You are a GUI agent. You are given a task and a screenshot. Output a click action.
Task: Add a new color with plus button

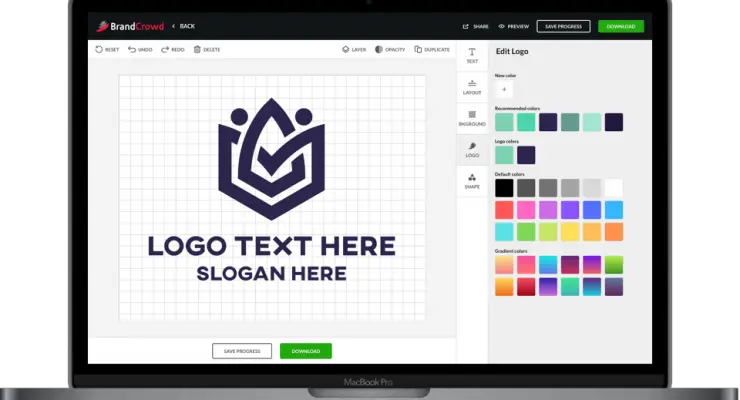pos(504,90)
